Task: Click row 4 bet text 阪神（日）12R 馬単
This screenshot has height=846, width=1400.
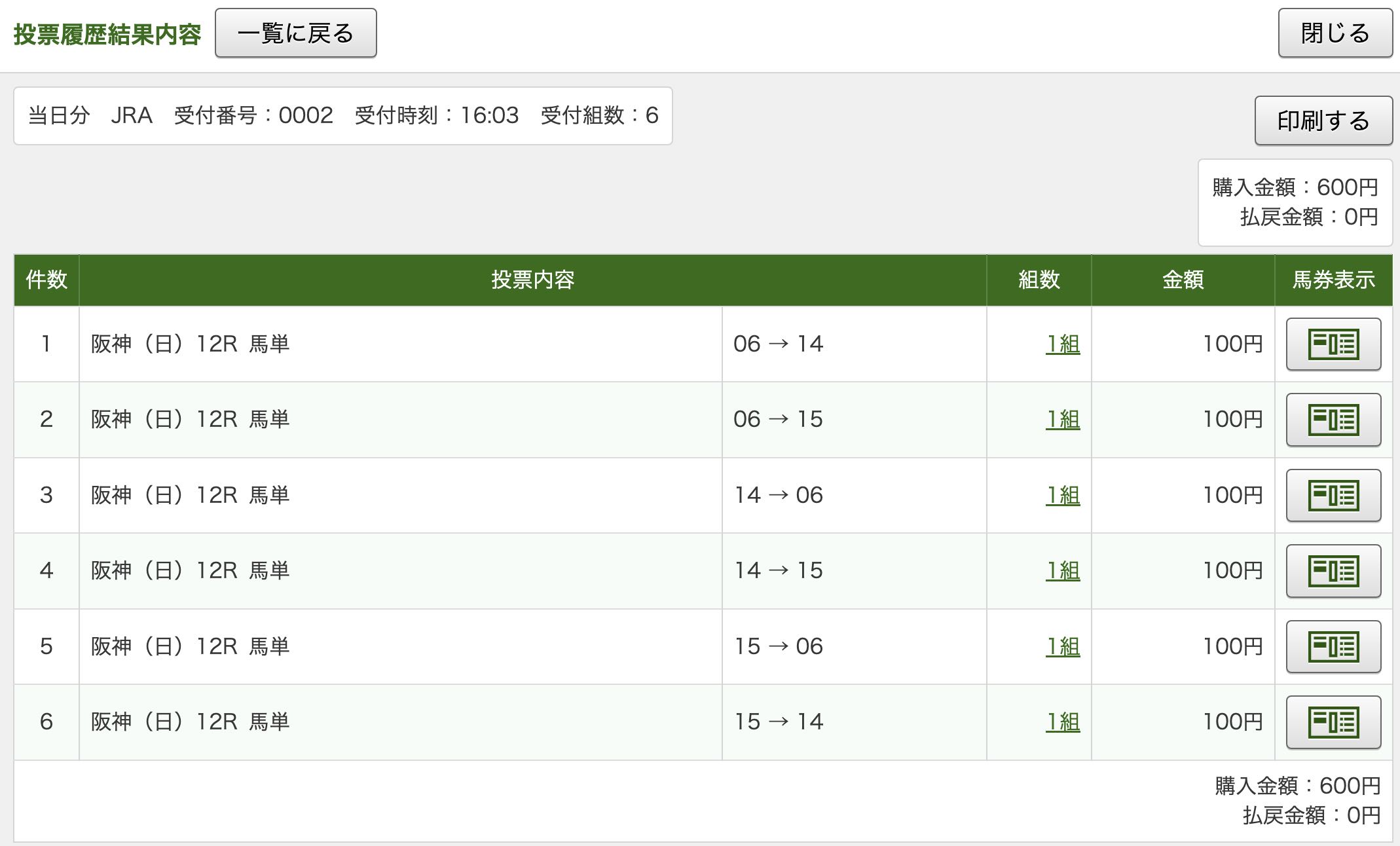Action: click(x=190, y=571)
